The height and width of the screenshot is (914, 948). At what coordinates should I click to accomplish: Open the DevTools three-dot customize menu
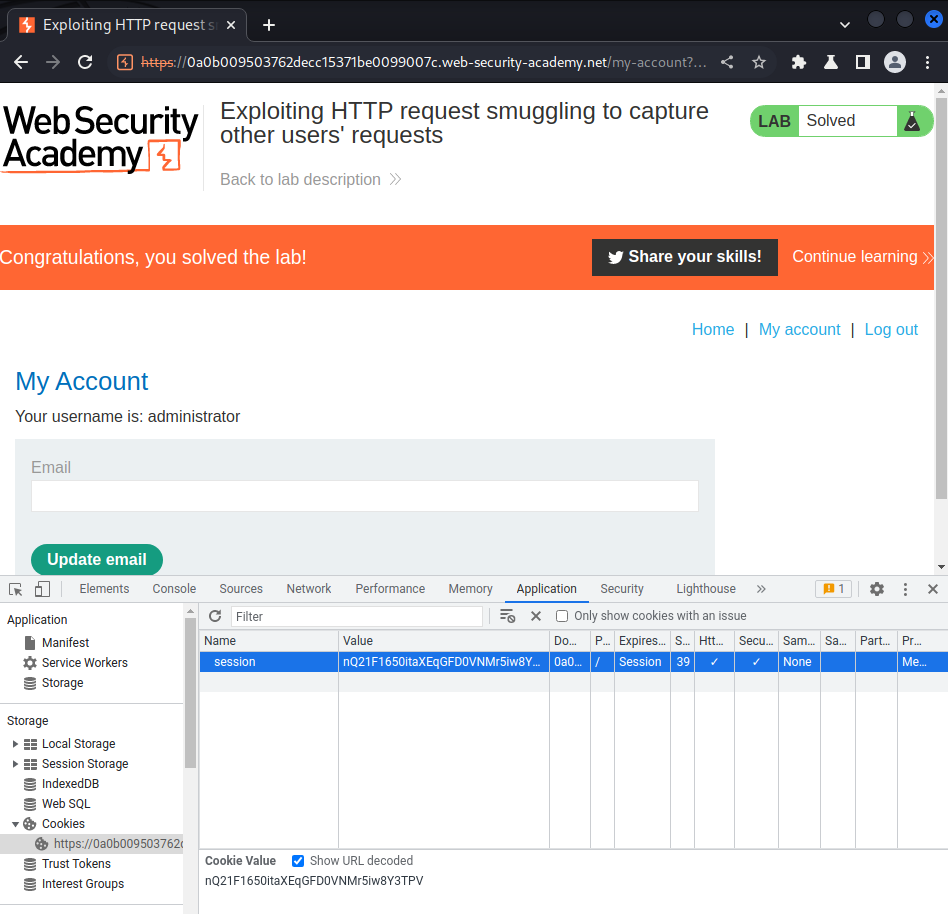click(x=905, y=589)
